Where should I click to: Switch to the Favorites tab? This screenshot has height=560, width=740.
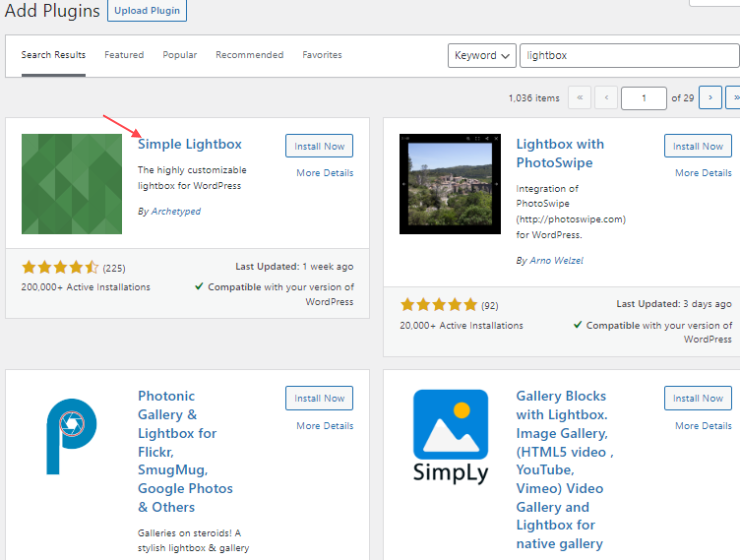point(322,55)
